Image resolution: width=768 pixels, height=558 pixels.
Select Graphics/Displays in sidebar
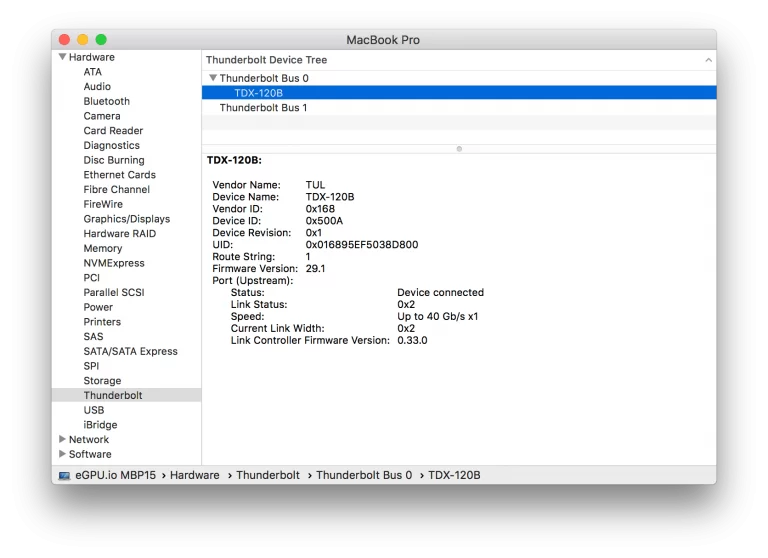126,218
